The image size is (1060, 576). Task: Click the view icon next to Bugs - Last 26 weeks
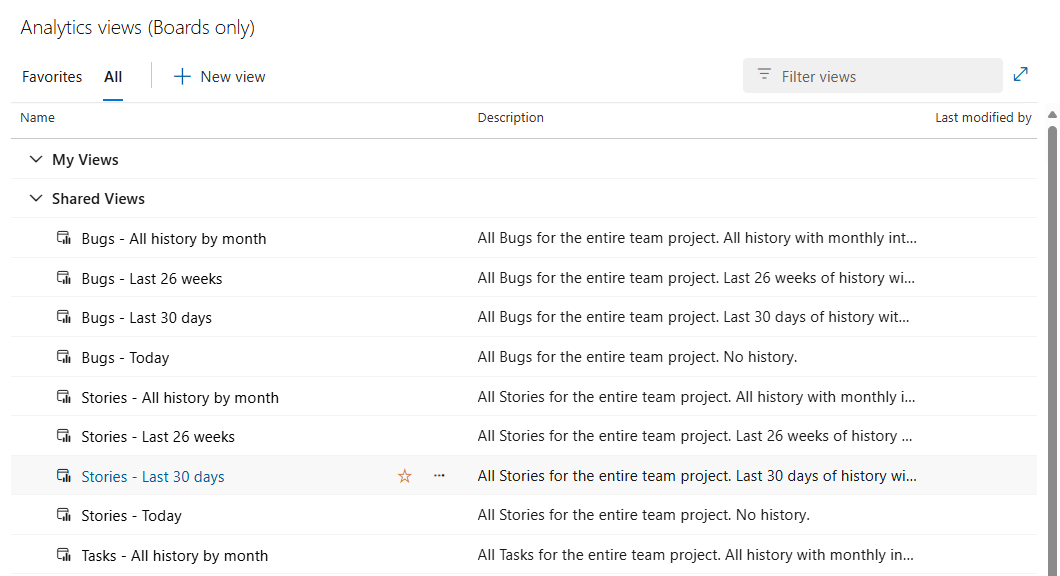[64, 278]
